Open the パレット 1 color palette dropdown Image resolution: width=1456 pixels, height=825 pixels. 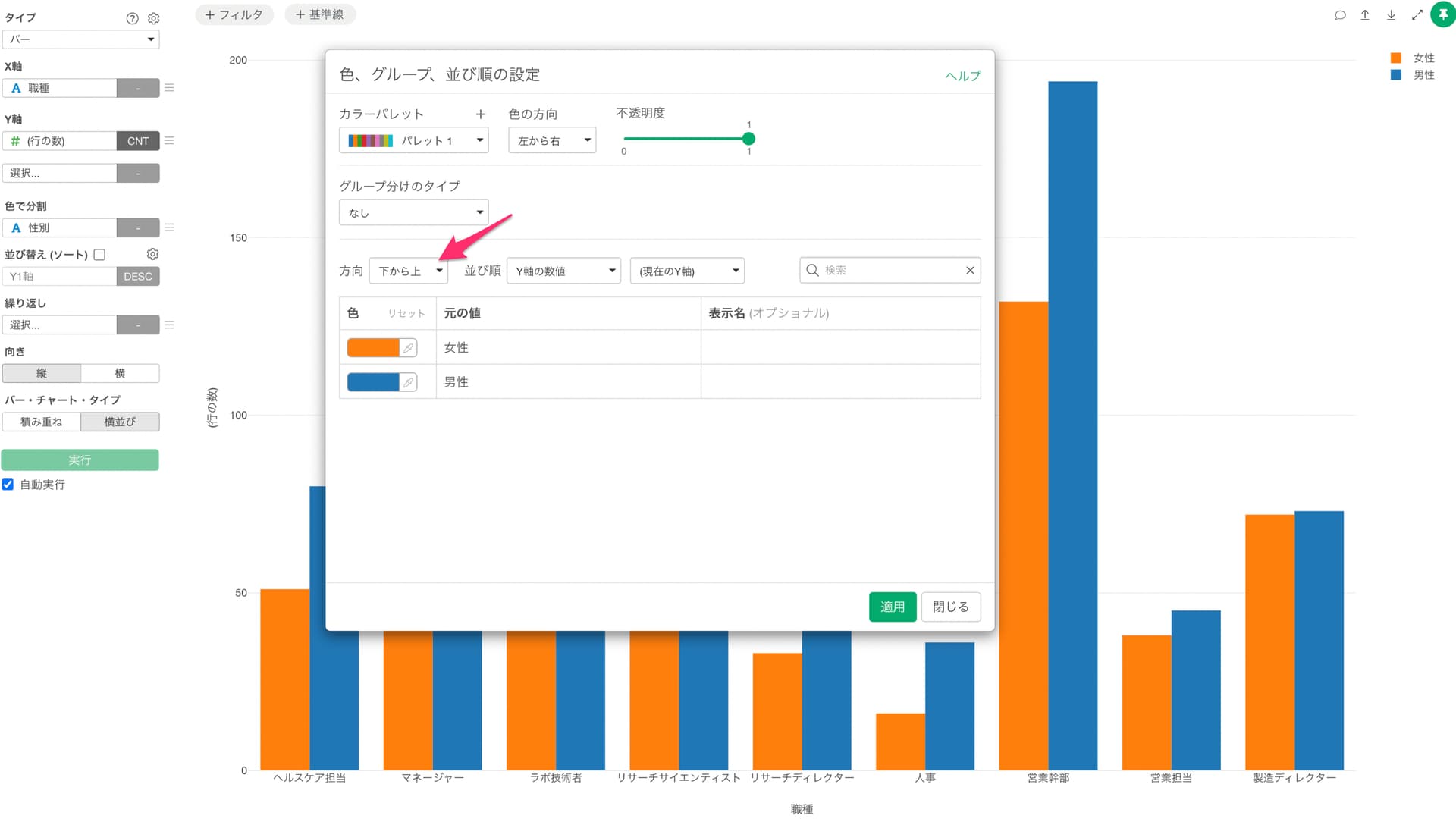pyautogui.click(x=413, y=140)
